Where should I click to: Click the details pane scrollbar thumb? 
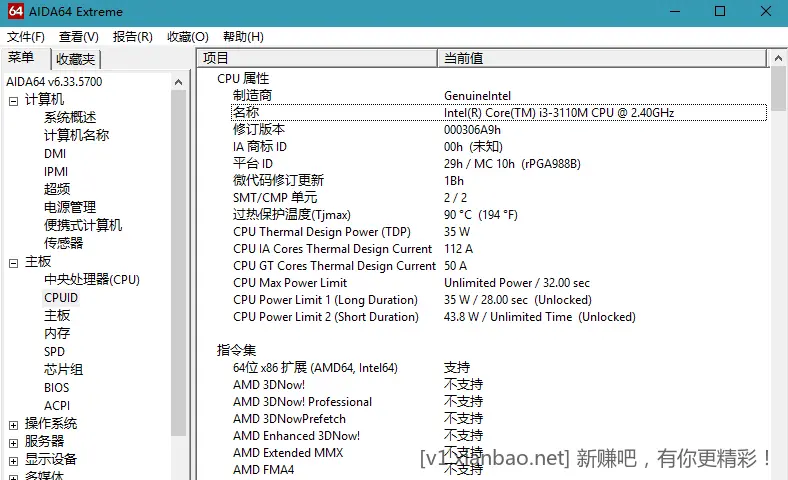pos(778,88)
